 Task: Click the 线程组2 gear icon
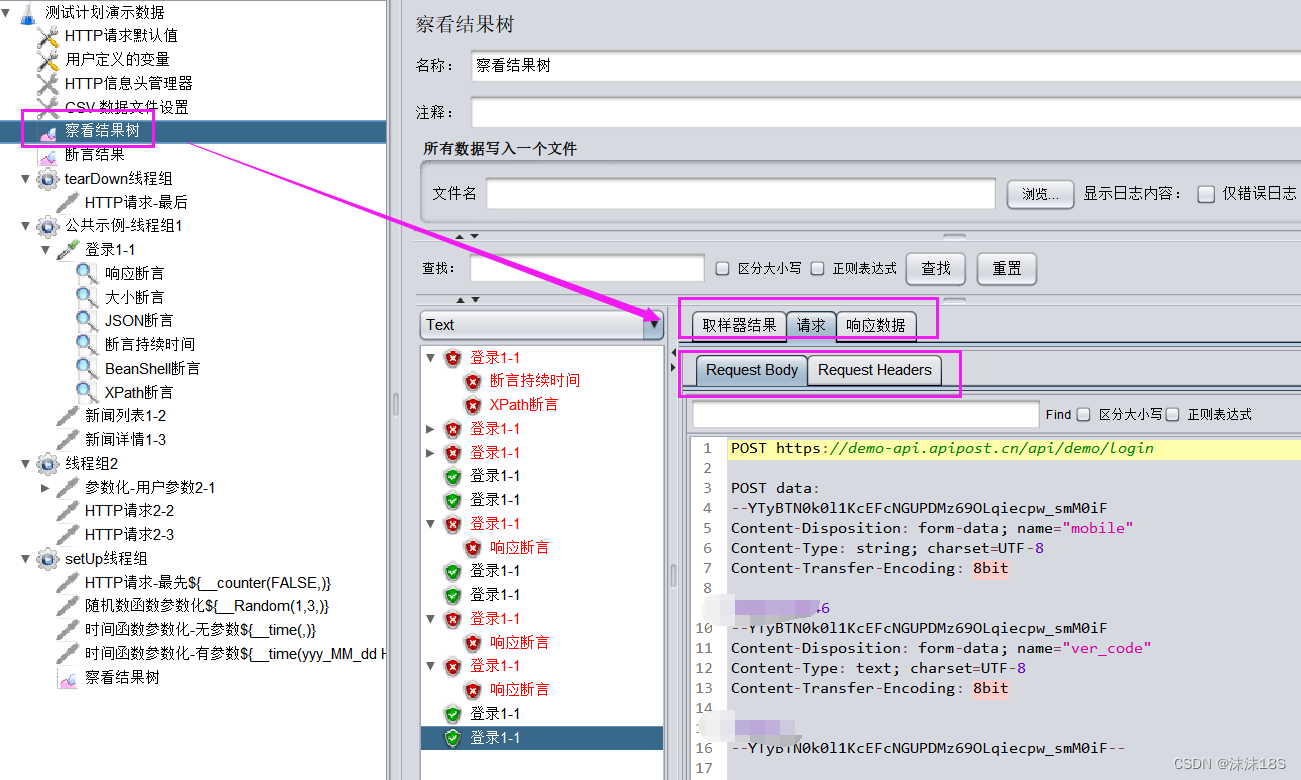(x=48, y=463)
